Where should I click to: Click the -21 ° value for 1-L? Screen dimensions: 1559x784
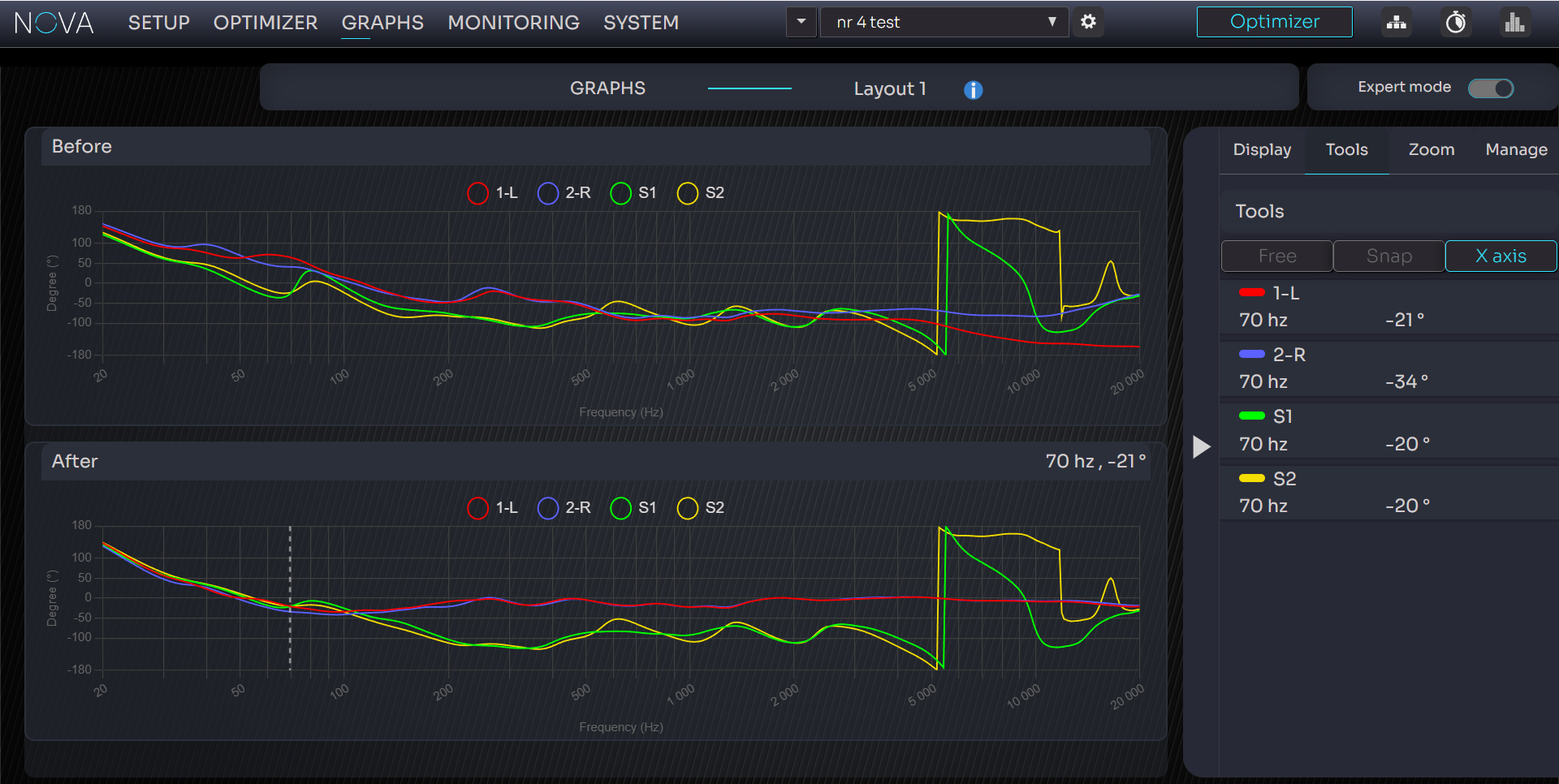[1405, 320]
